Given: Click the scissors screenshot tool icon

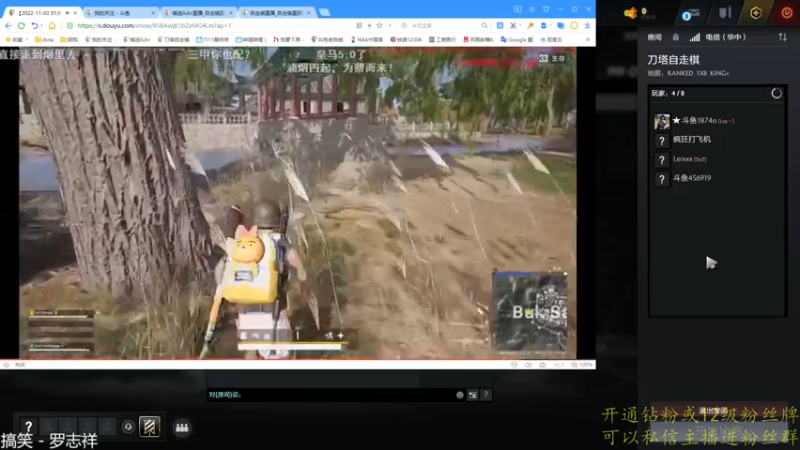Looking at the screenshot, I should 513,26.
